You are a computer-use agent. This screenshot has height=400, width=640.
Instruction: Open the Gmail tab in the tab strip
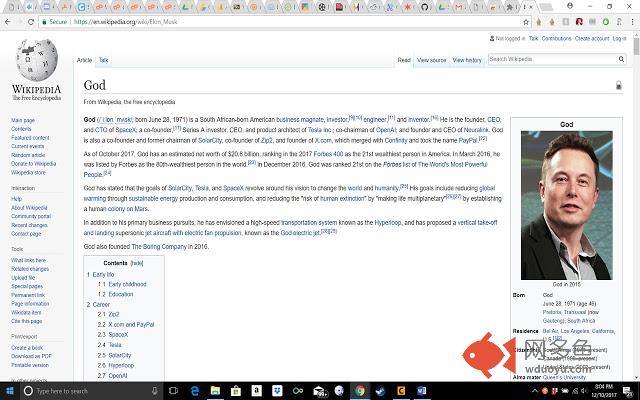459,7
